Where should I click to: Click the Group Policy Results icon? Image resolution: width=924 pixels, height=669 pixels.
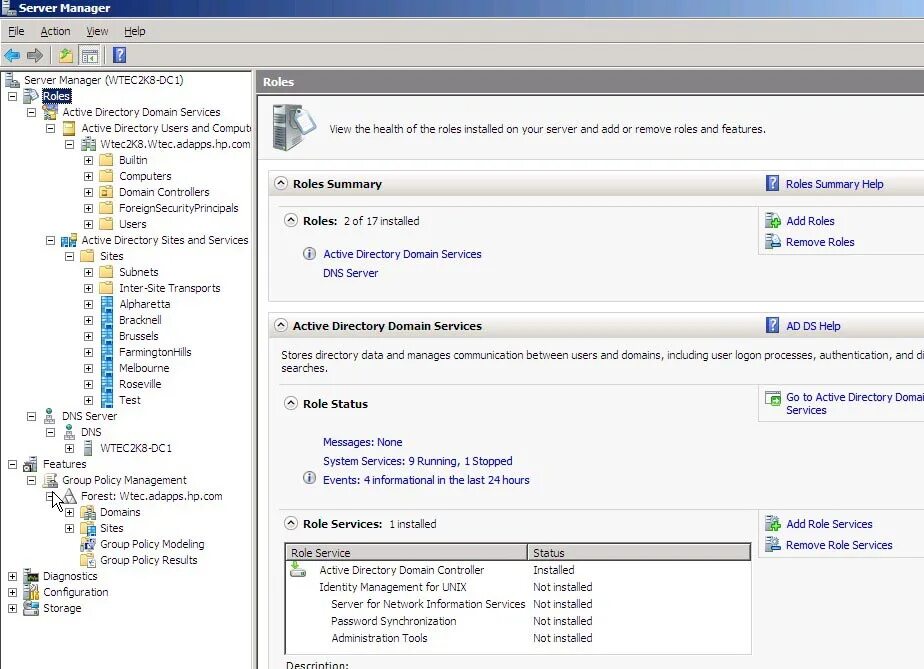pyautogui.click(x=88, y=560)
